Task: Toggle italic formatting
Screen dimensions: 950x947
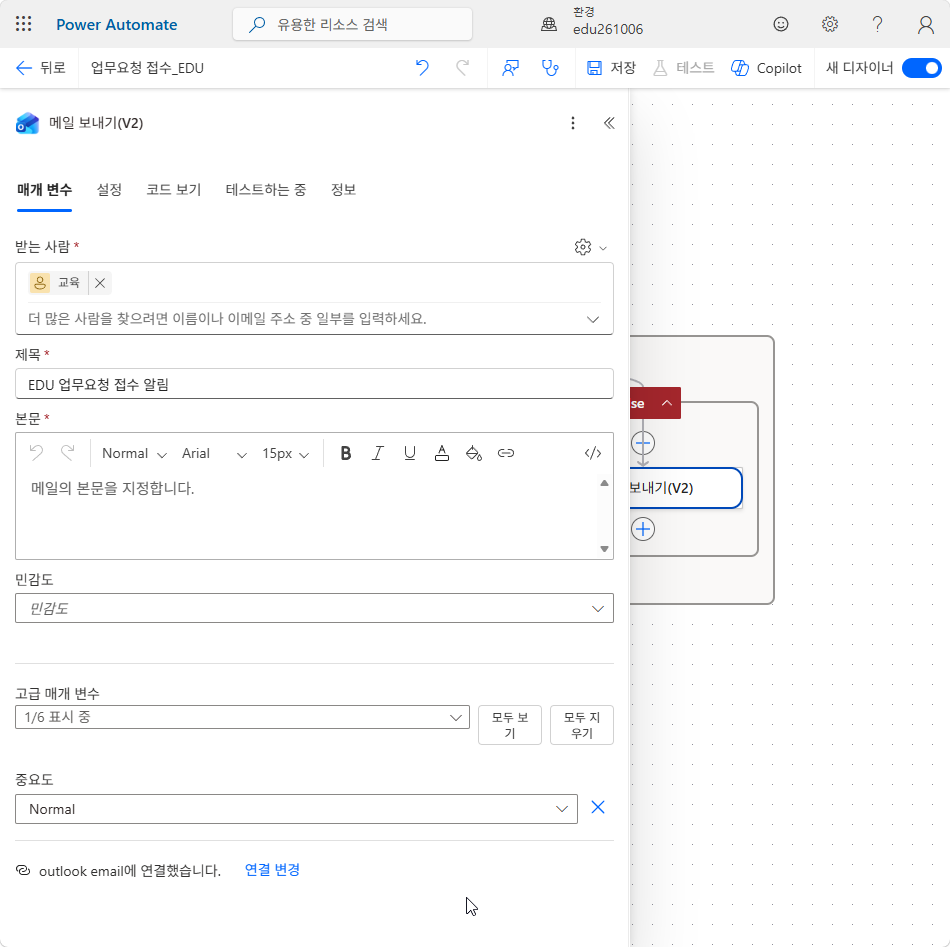Action: [x=377, y=453]
